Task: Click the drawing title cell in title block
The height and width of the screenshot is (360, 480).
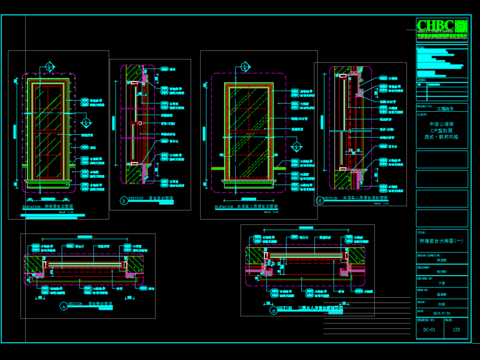Action: pyautogui.click(x=442, y=241)
